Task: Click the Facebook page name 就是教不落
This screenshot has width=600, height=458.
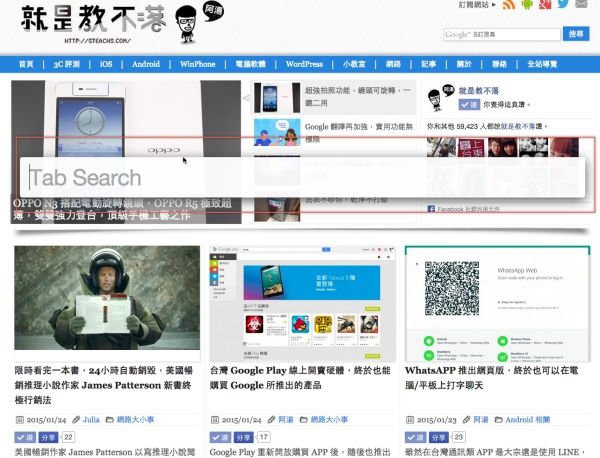Action: click(x=479, y=91)
